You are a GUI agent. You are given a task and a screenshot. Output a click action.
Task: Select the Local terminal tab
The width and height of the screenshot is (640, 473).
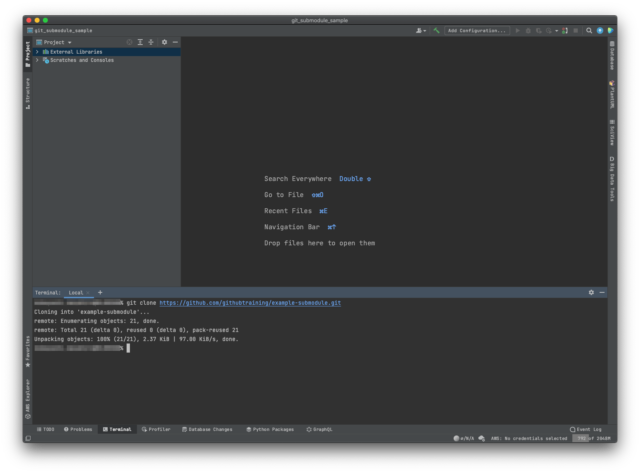tap(76, 293)
